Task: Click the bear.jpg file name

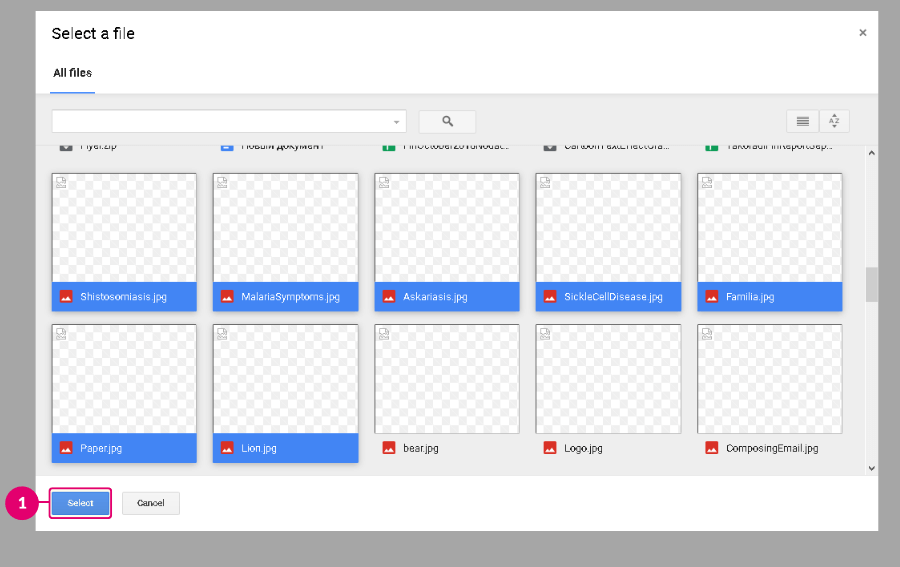Action: click(421, 448)
